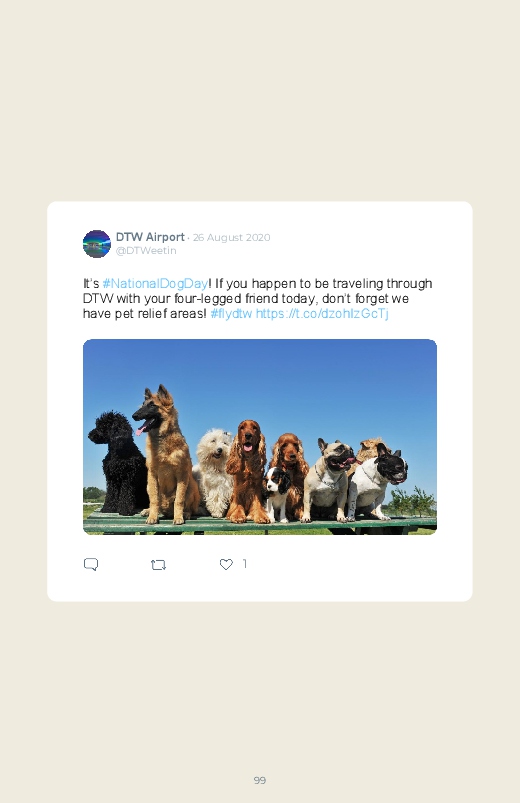Click the page number 99
Viewport: 520px width, 803px height.
(x=260, y=780)
